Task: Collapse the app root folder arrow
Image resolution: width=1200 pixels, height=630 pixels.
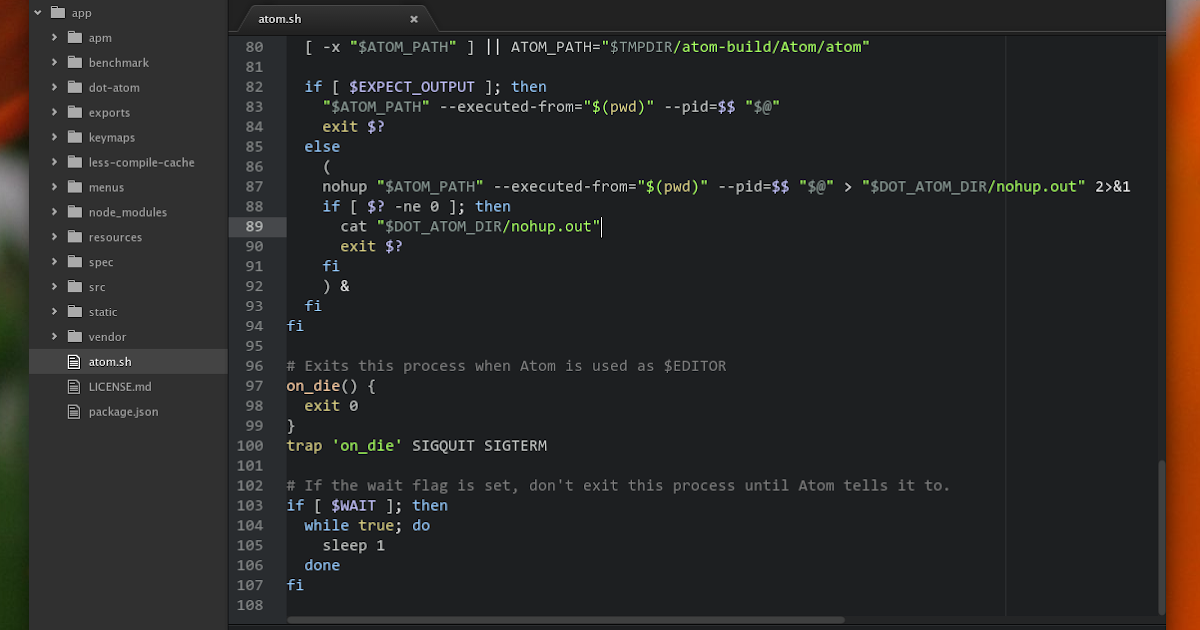Action: click(38, 13)
